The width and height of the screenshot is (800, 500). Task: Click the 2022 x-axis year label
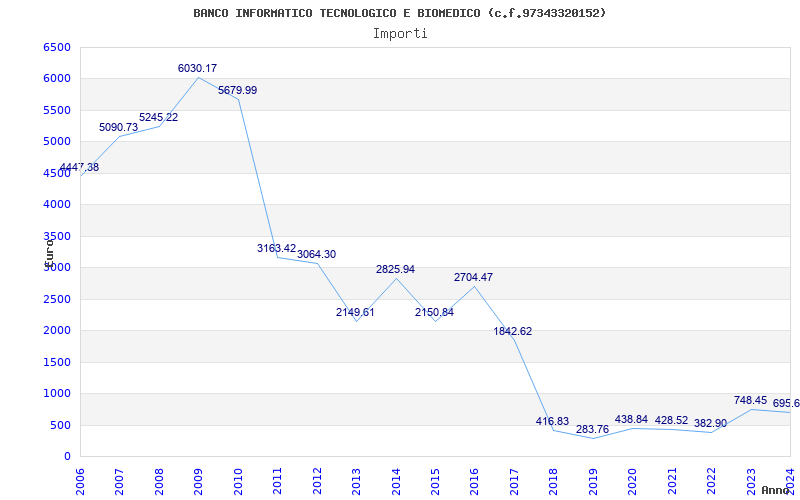point(711,481)
